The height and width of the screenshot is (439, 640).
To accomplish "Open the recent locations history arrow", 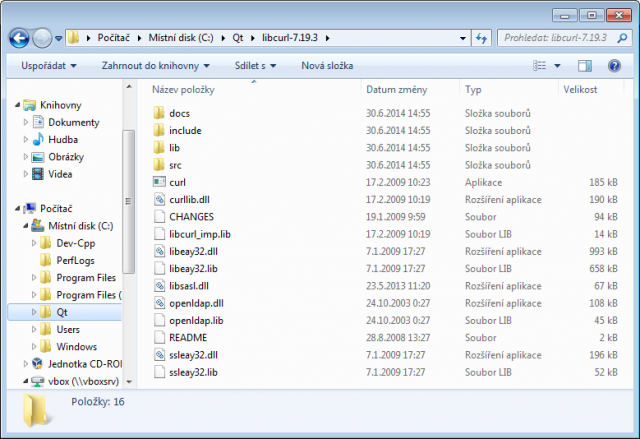I will click(x=59, y=38).
